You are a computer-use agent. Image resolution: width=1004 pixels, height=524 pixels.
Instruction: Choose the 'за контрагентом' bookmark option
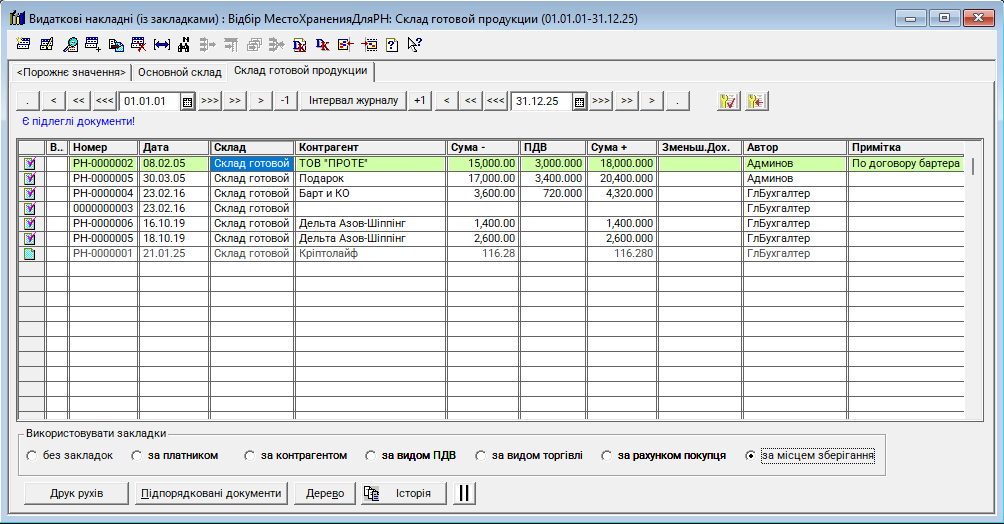250,456
